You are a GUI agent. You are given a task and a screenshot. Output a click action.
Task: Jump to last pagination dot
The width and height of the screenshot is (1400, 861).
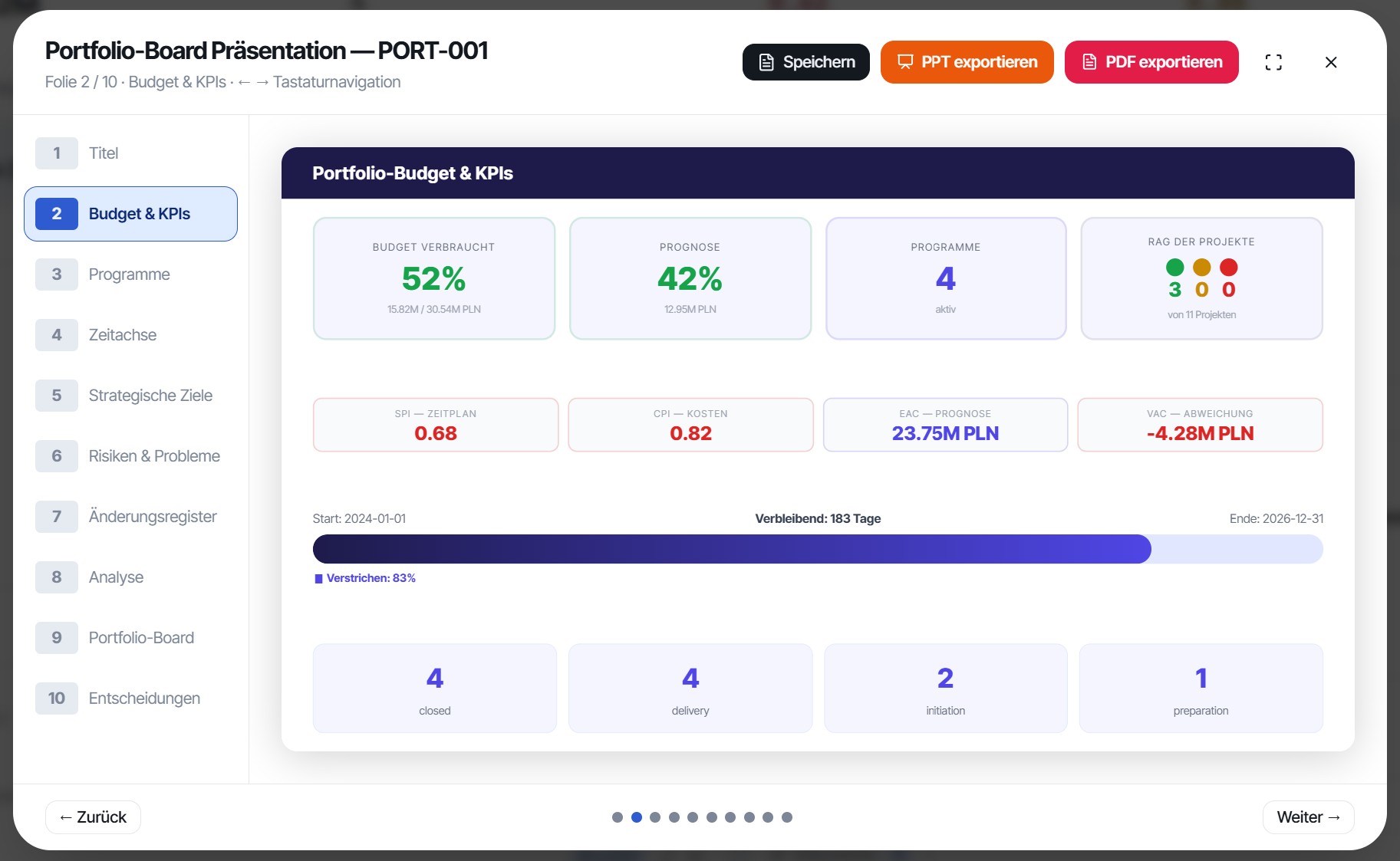[x=787, y=817]
